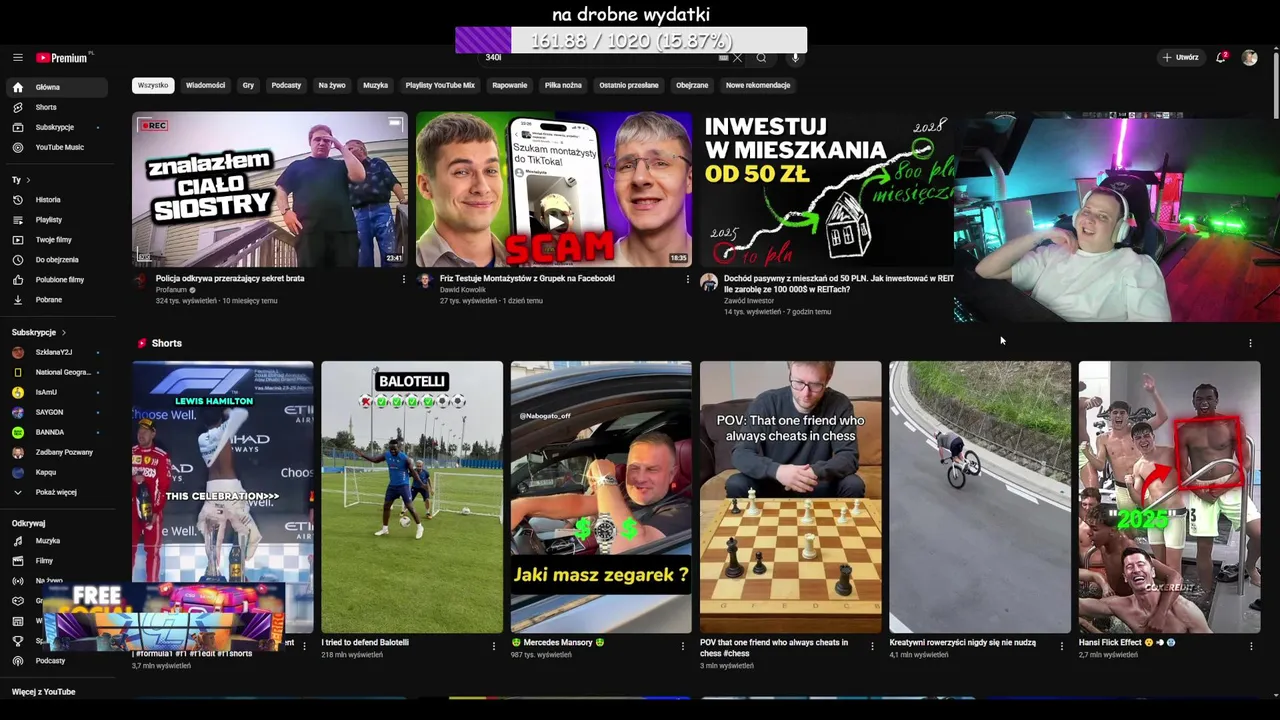This screenshot has width=1280, height=720.
Task: Open Subskrypcje section header chevron
Action: tap(64, 332)
